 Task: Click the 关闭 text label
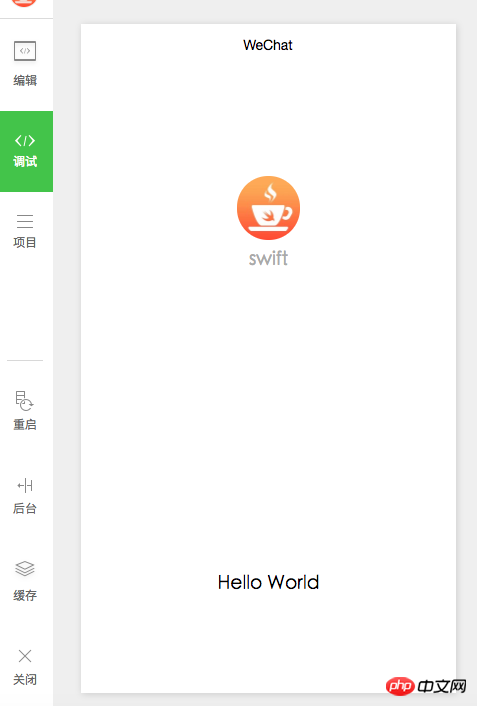[x=25, y=679]
